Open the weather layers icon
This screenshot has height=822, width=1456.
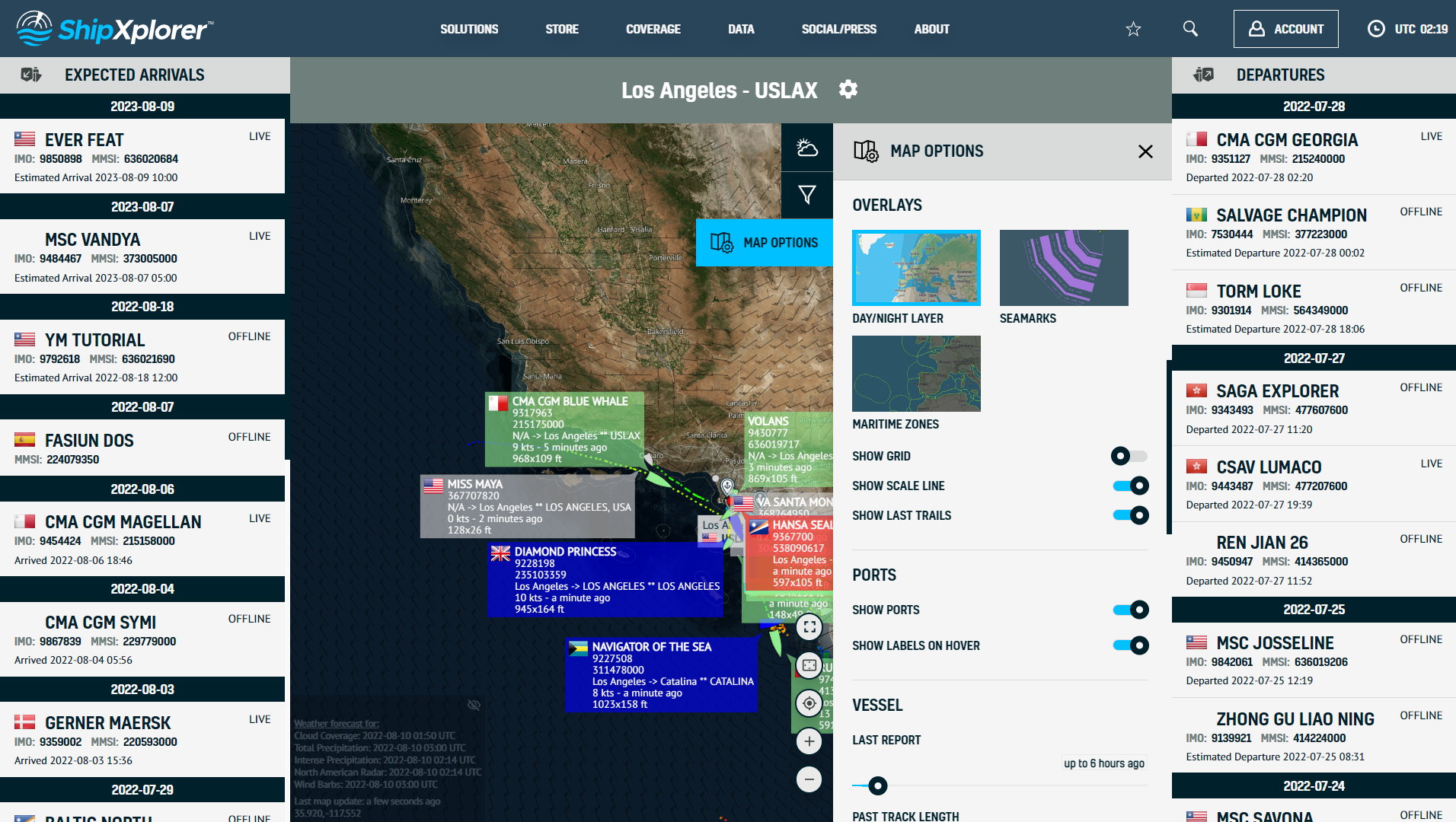pos(806,148)
